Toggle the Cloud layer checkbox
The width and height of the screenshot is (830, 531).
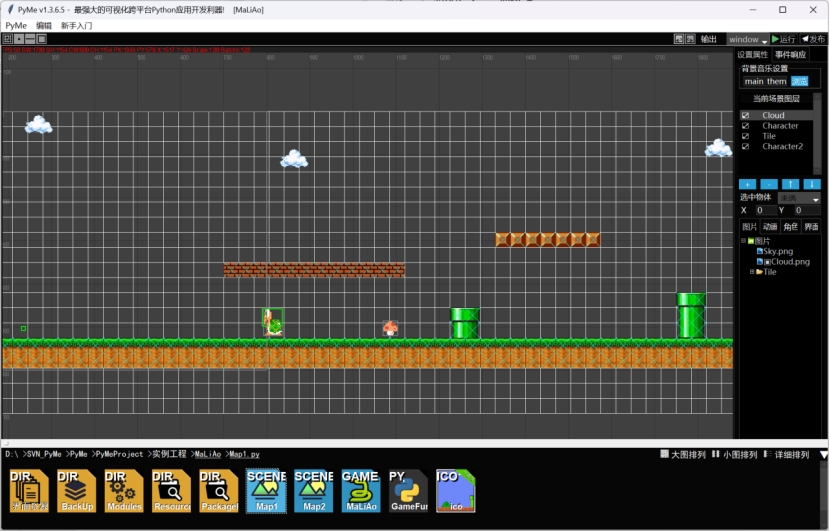pos(745,115)
